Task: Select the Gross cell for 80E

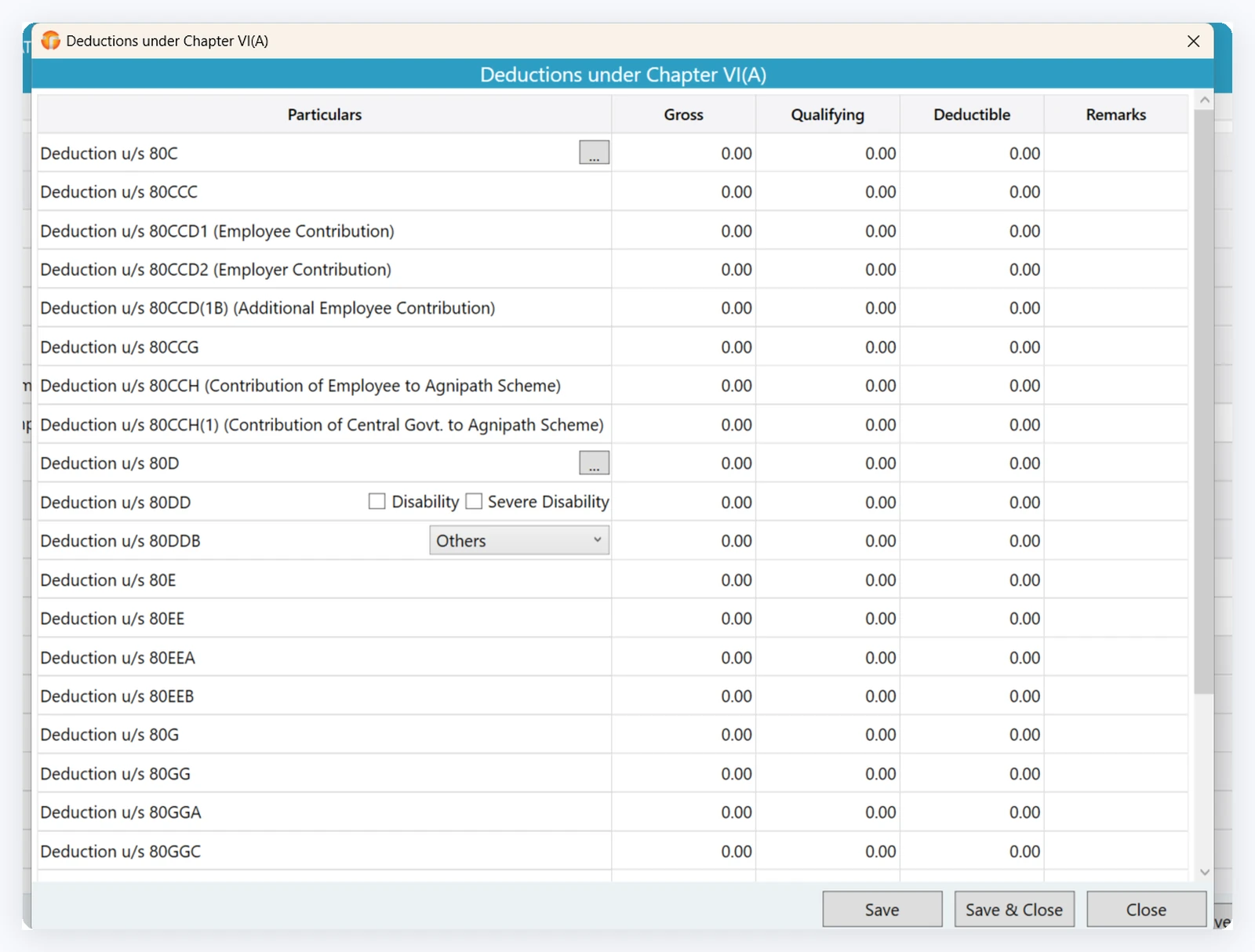Action: 684,580
